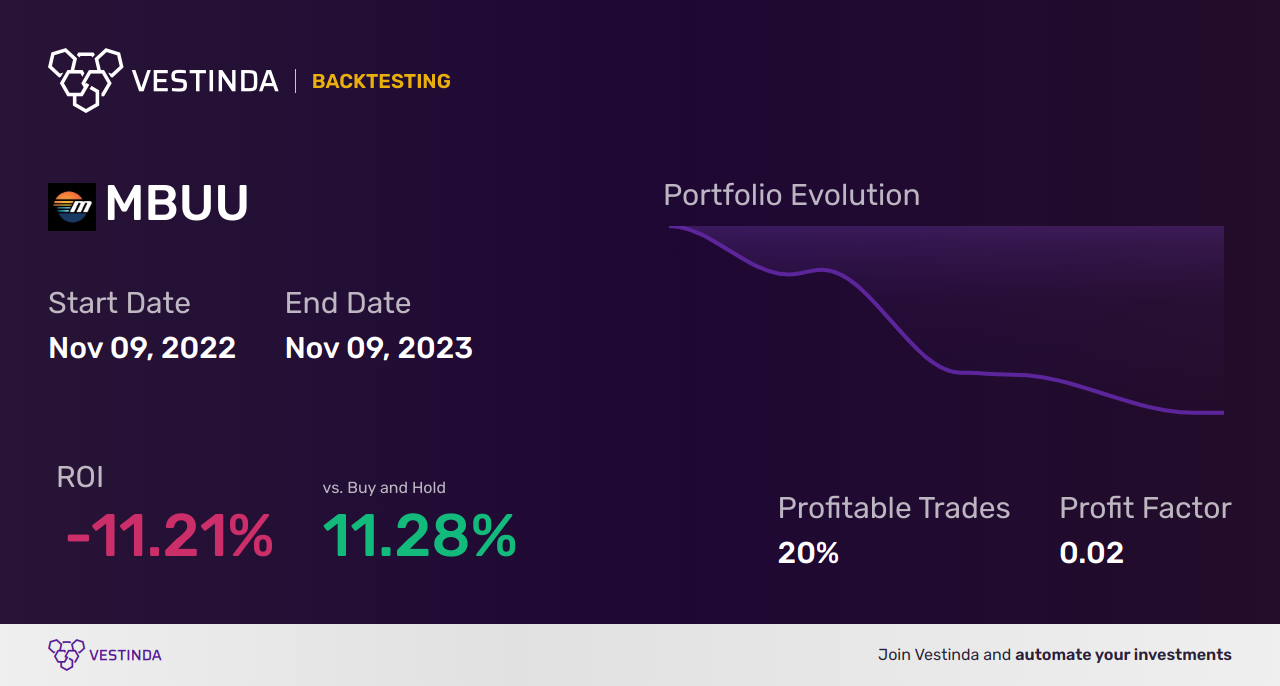Click the Portfolio Evolution chart title

[x=791, y=195]
